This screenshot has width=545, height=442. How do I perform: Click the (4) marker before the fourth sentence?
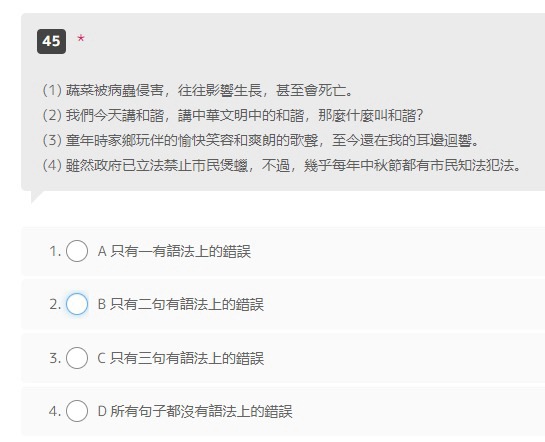(x=52, y=165)
